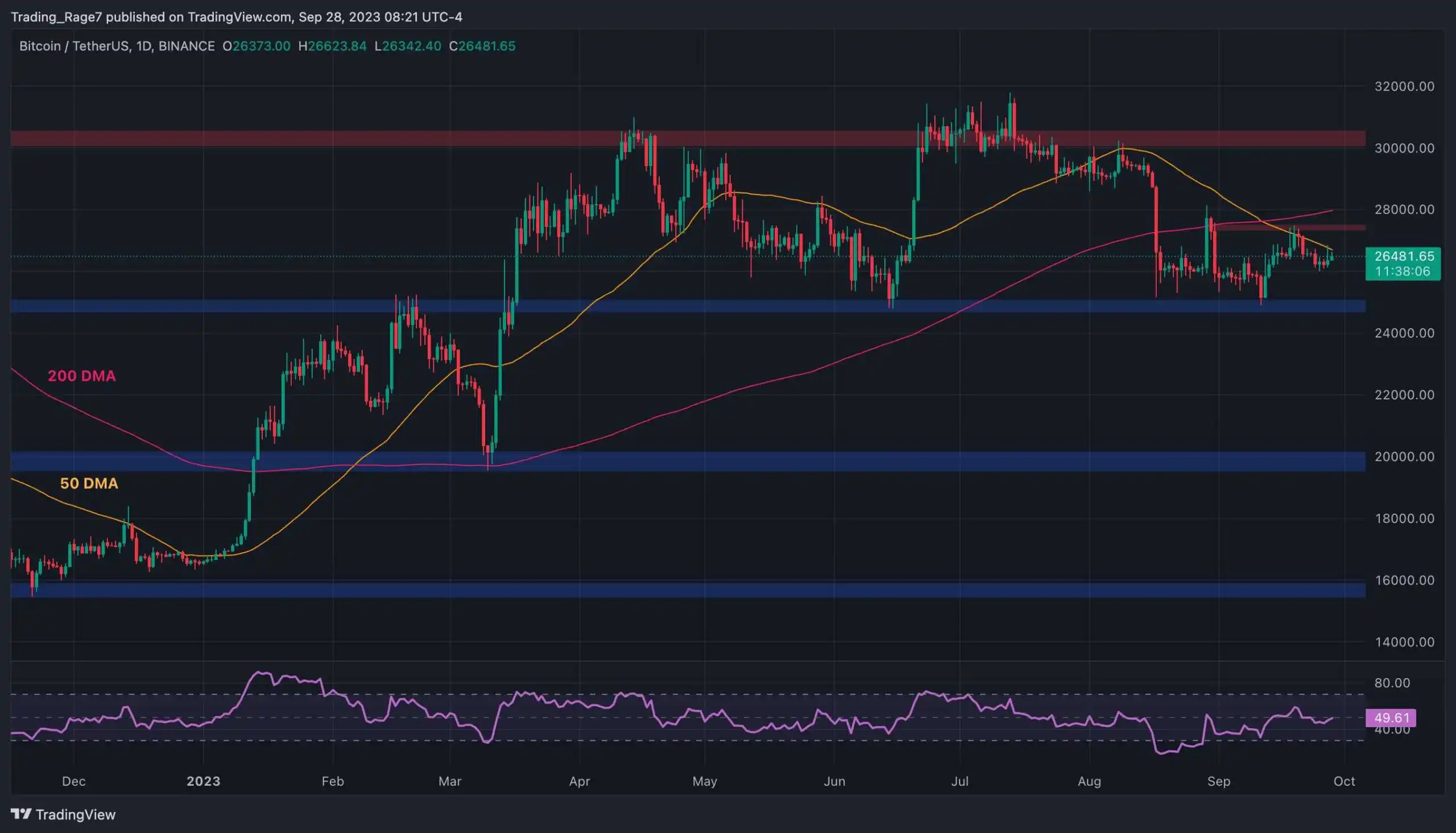Click the 20000.00 price axis label
Viewport: 1456px width, 833px height.
tap(1404, 456)
